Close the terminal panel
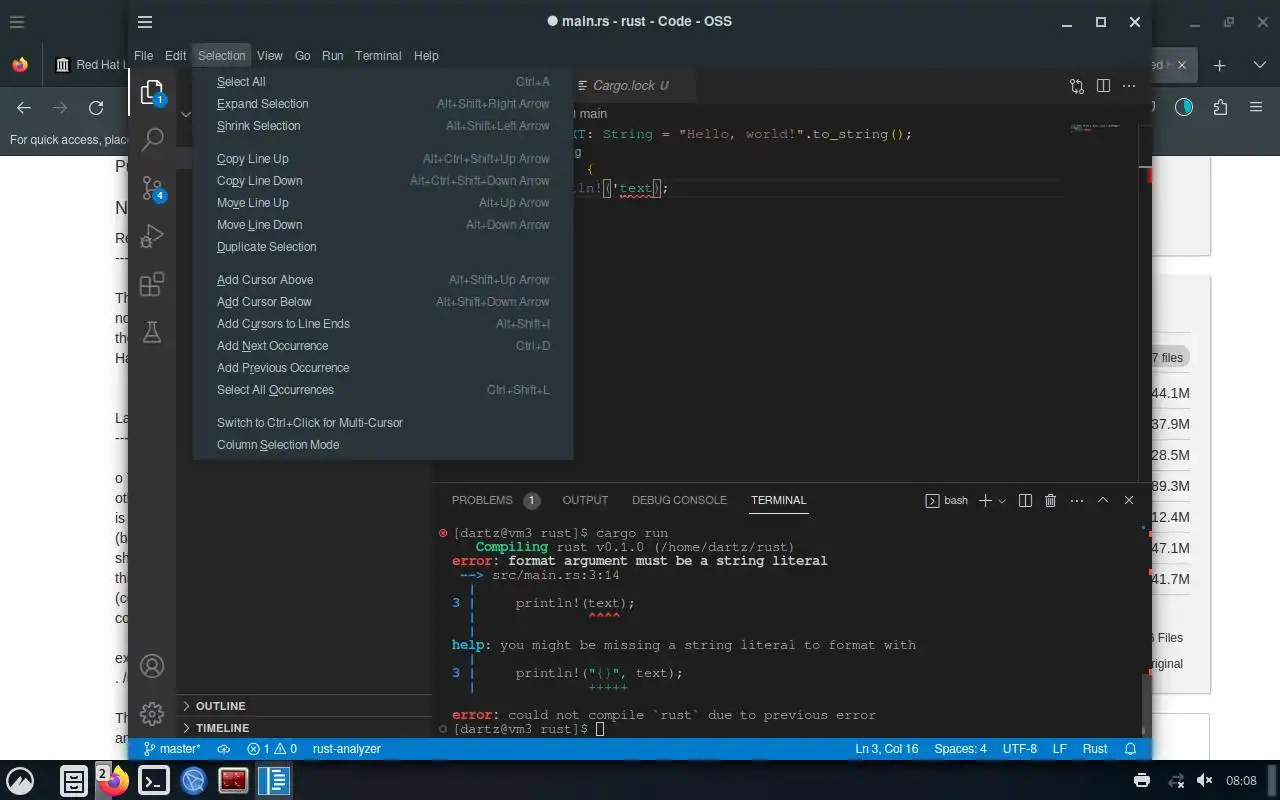This screenshot has width=1280, height=800. point(1129,500)
